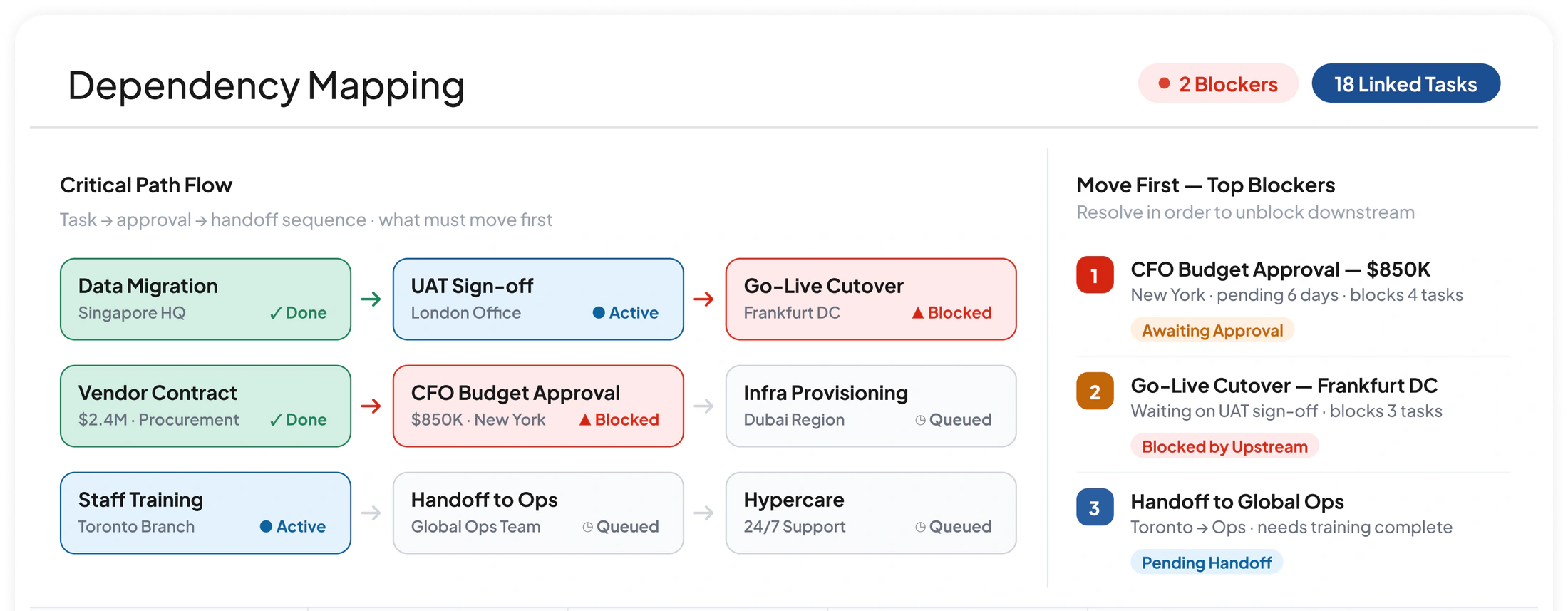Click the blue number 3 priority badge
Image resolution: width=1568 pixels, height=611 pixels.
(x=1095, y=508)
